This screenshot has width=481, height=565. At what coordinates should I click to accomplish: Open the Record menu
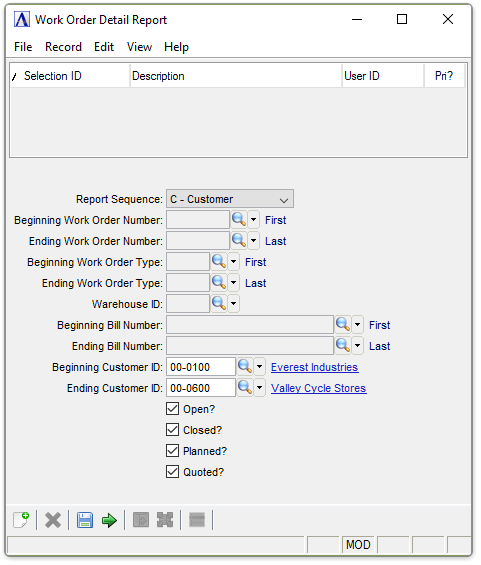[63, 47]
